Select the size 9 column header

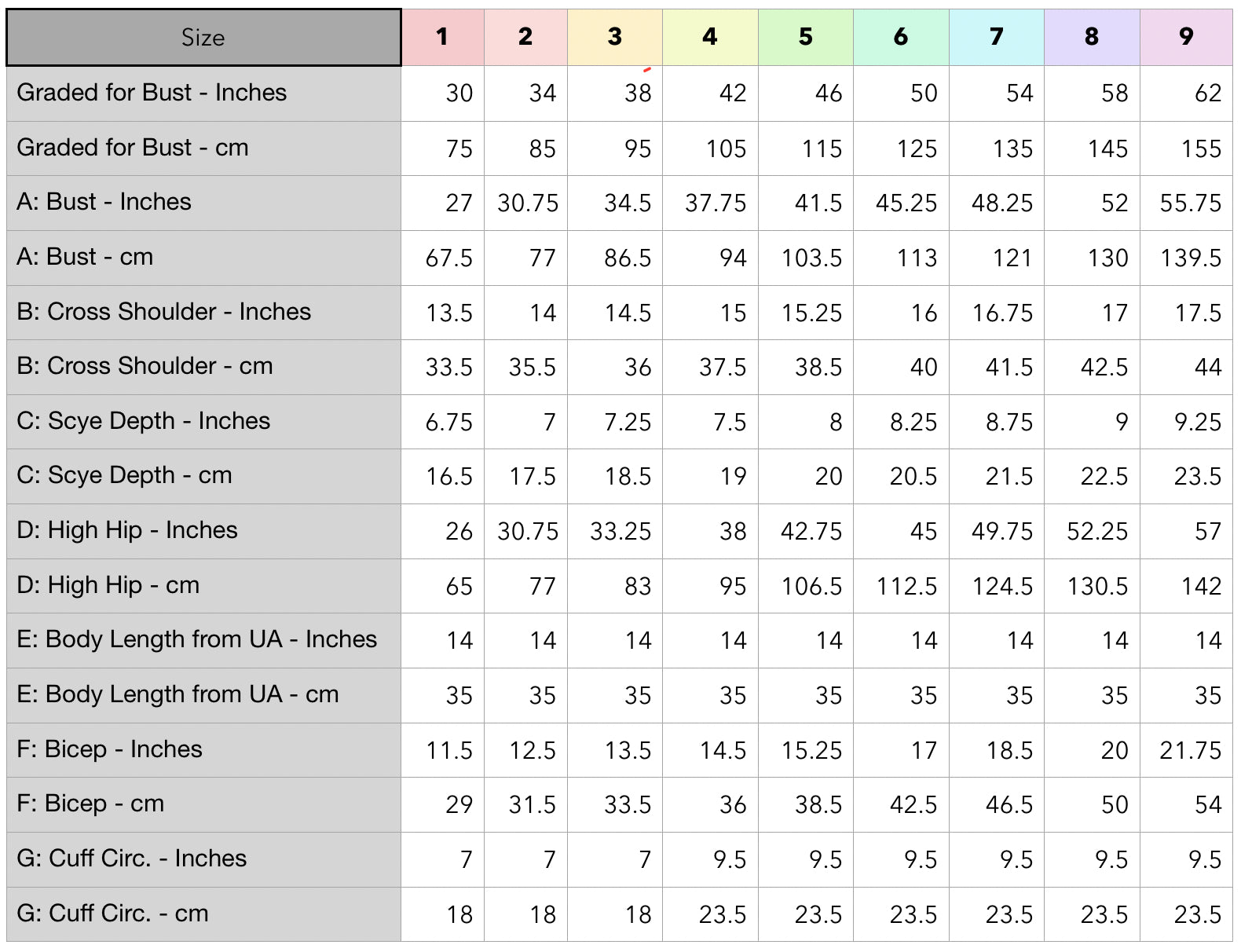point(1186,37)
